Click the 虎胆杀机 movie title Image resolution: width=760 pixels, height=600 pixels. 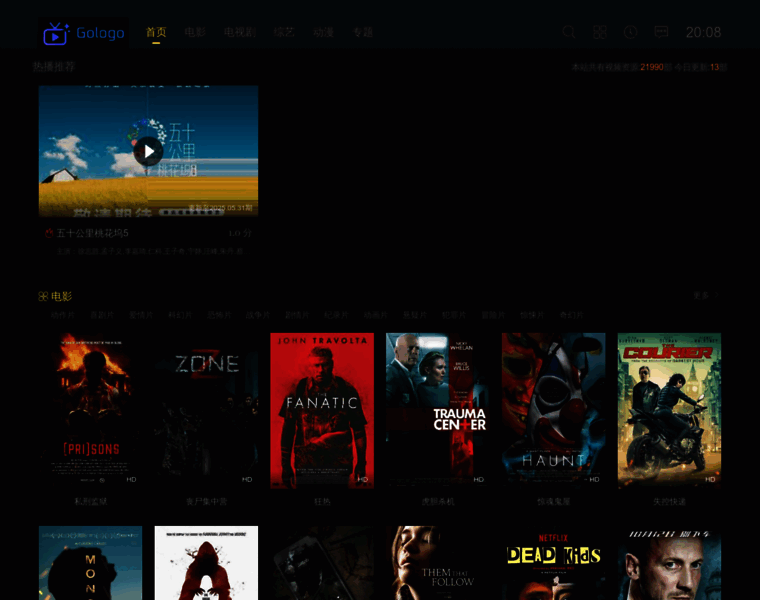[438, 502]
